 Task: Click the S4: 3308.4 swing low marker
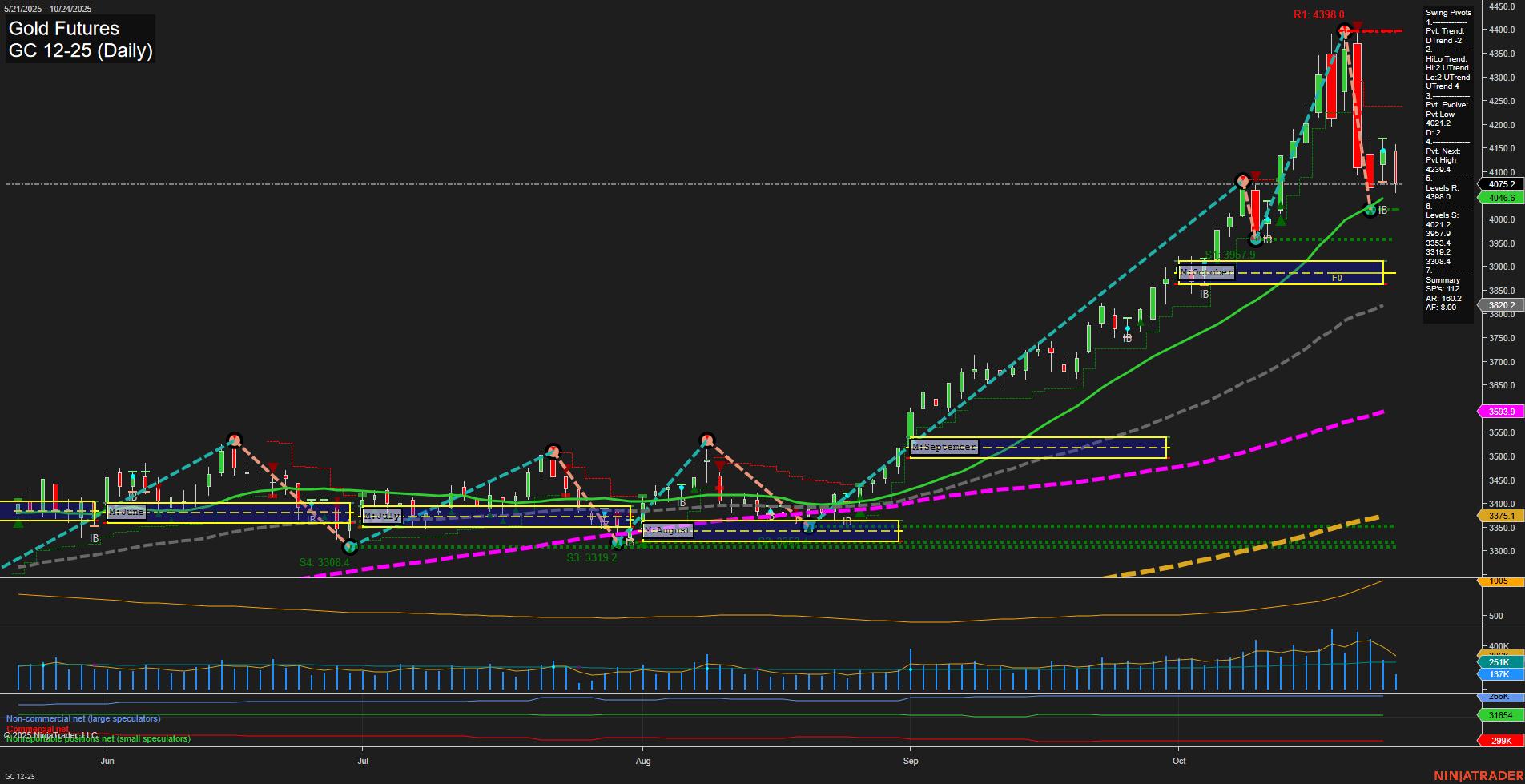(350, 546)
